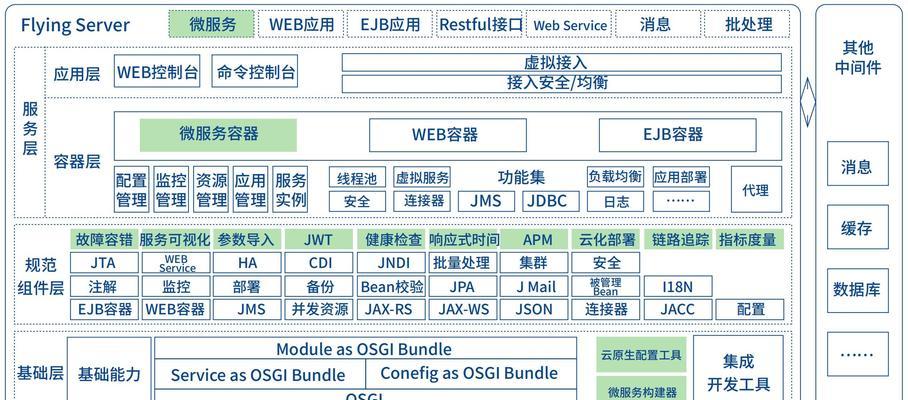Viewport: 908px width, 400px height.
Task: Select the '负载均衡' box
Action: (x=615, y=177)
